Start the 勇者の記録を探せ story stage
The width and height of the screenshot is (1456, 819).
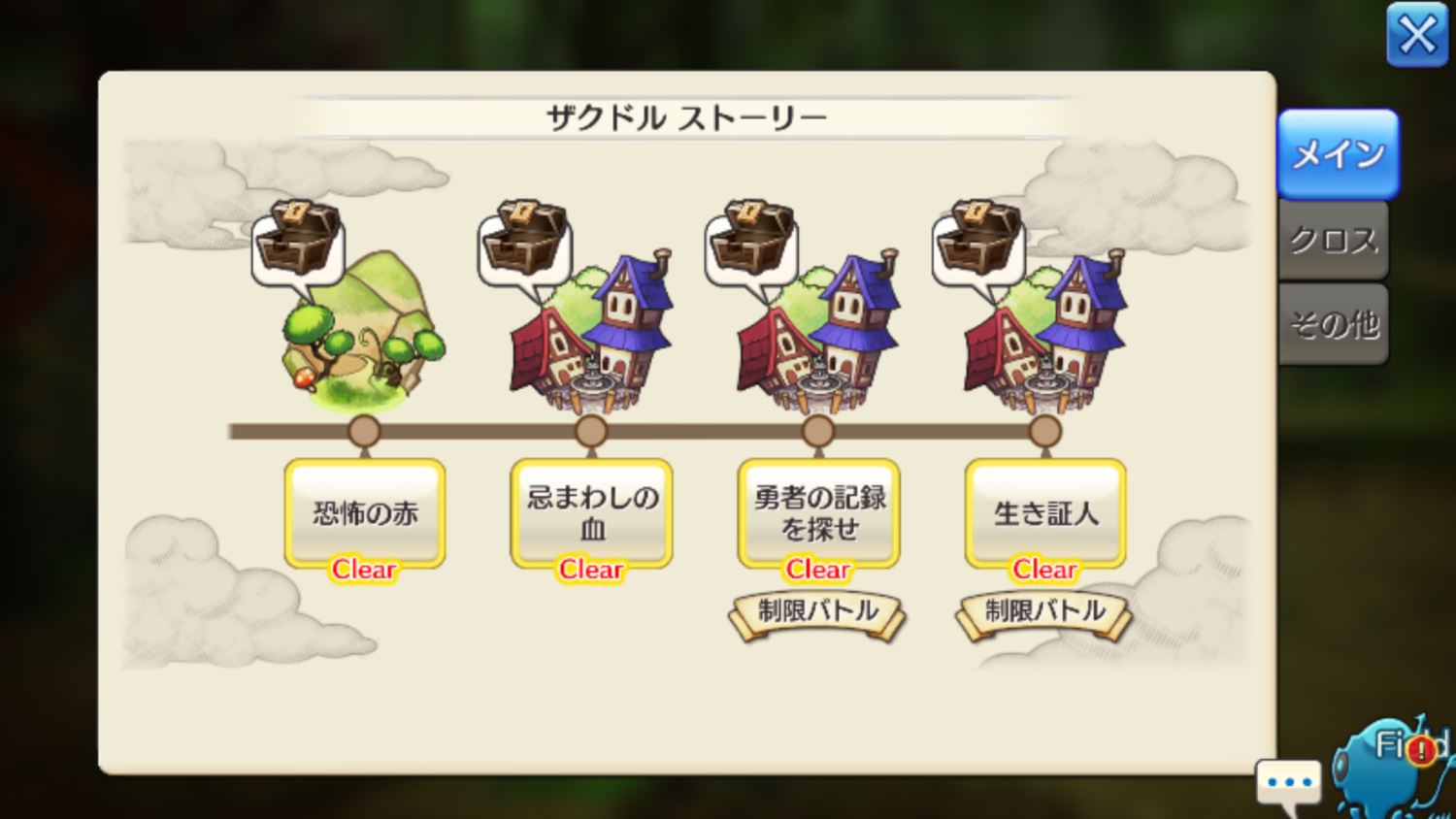819,514
